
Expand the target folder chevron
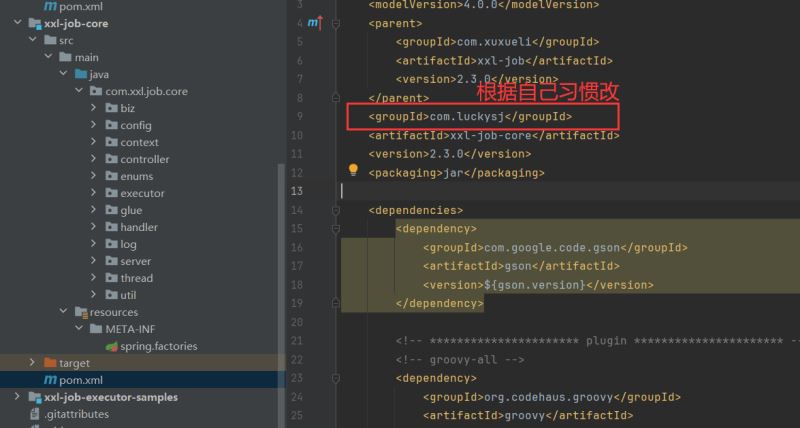click(x=33, y=363)
